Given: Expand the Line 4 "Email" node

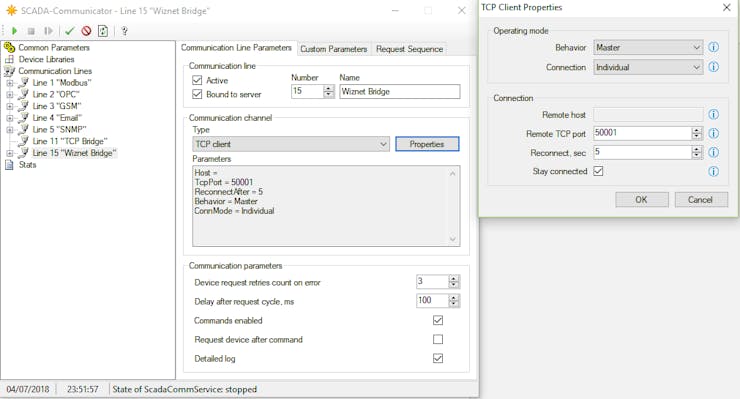Looking at the screenshot, I should pyautogui.click(x=9, y=118).
